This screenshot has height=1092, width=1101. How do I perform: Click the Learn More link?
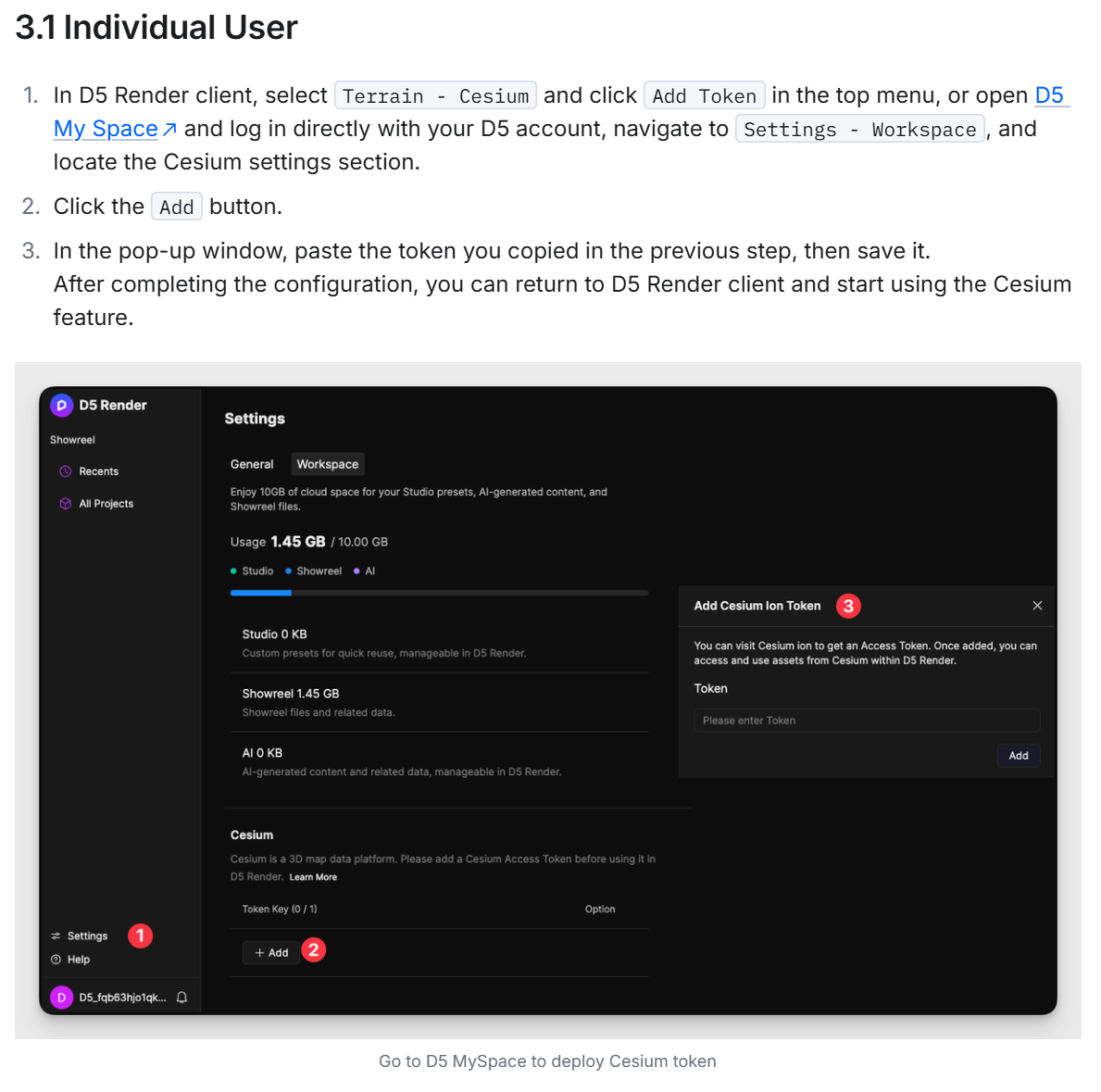coord(313,877)
